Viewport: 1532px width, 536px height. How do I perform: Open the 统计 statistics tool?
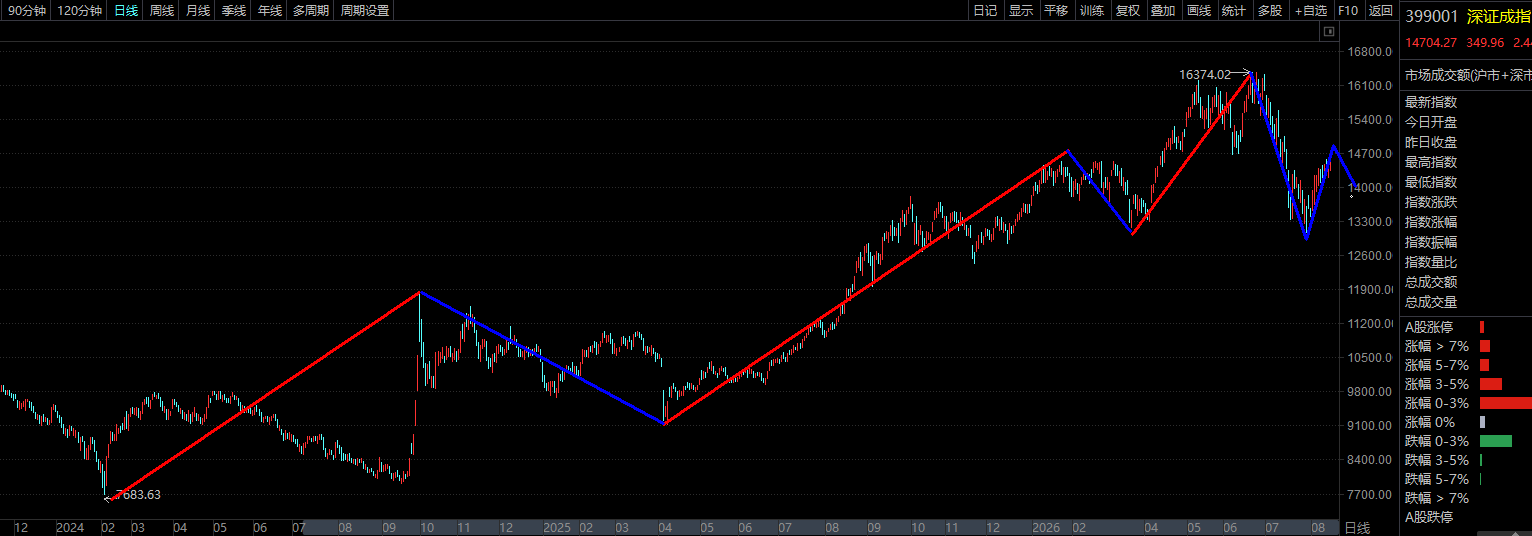coord(1234,10)
